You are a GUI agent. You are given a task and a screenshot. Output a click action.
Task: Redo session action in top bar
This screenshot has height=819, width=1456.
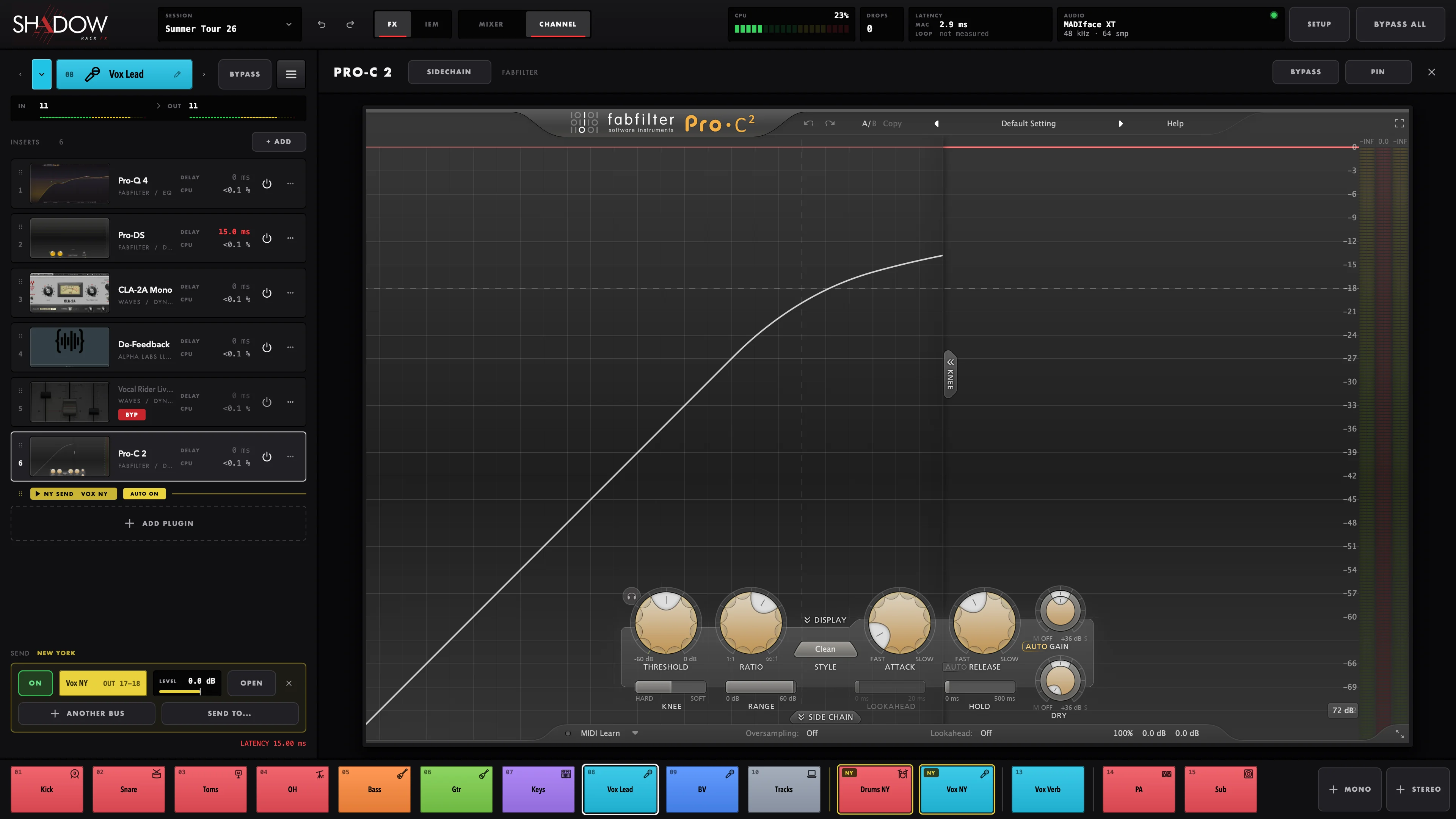[x=350, y=24]
